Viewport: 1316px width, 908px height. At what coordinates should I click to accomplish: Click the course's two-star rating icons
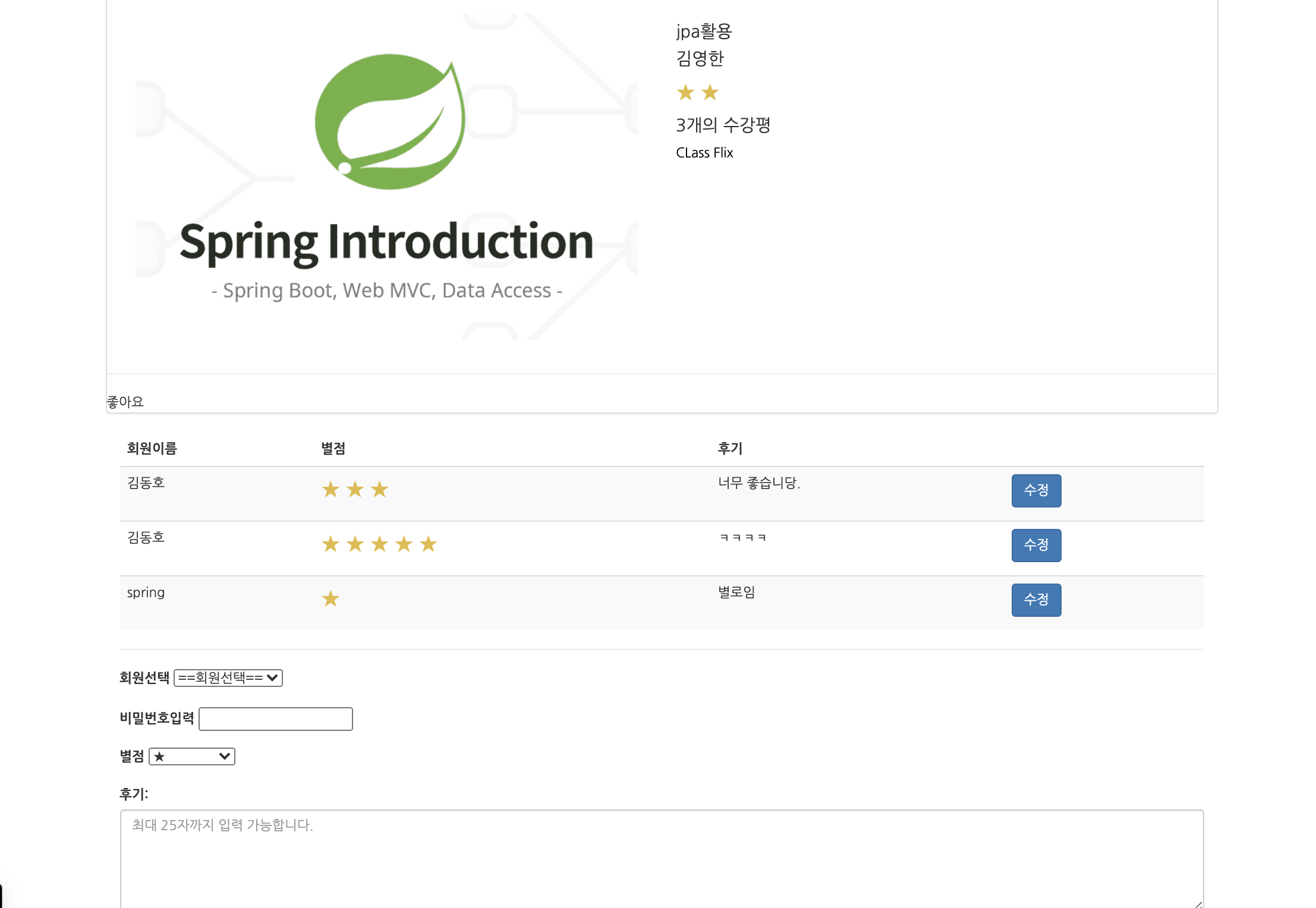[x=697, y=93]
